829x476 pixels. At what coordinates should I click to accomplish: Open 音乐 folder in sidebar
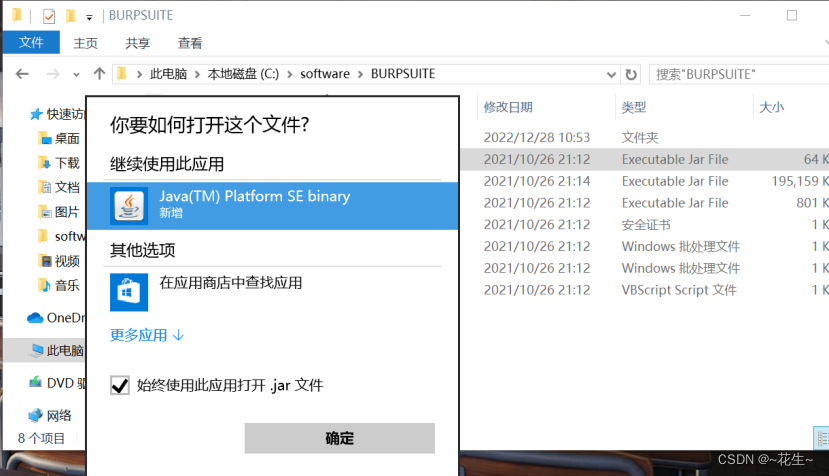(59, 286)
